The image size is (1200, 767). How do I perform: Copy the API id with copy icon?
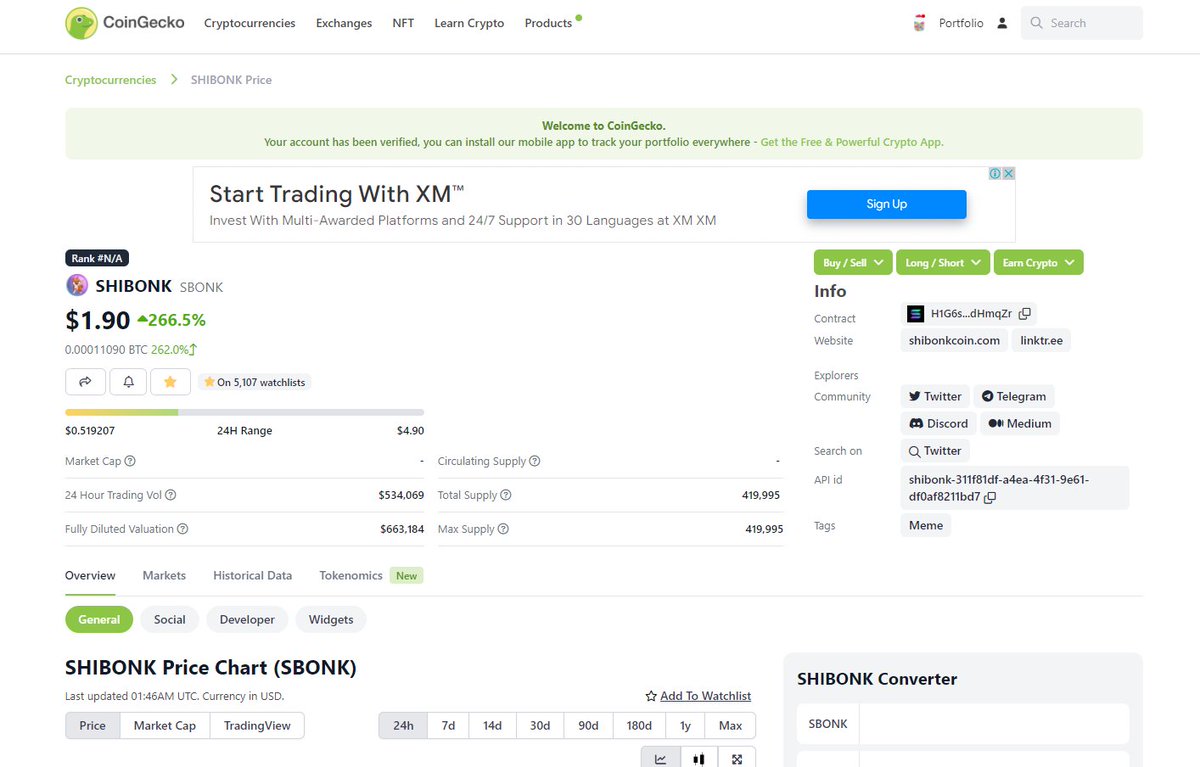tap(990, 497)
